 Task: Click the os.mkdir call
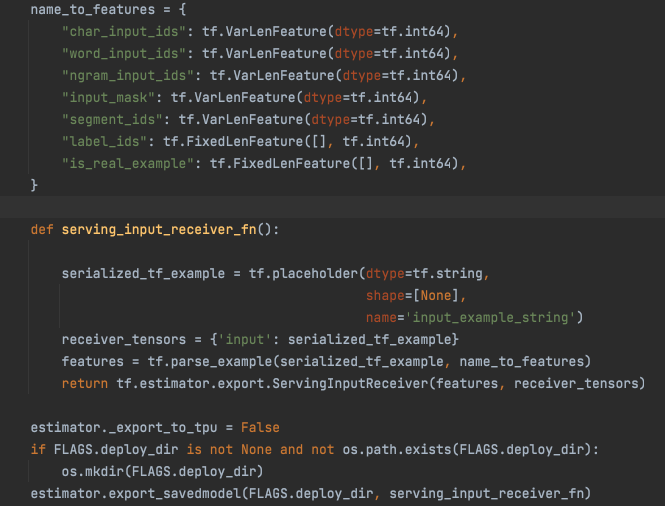click(x=92, y=472)
